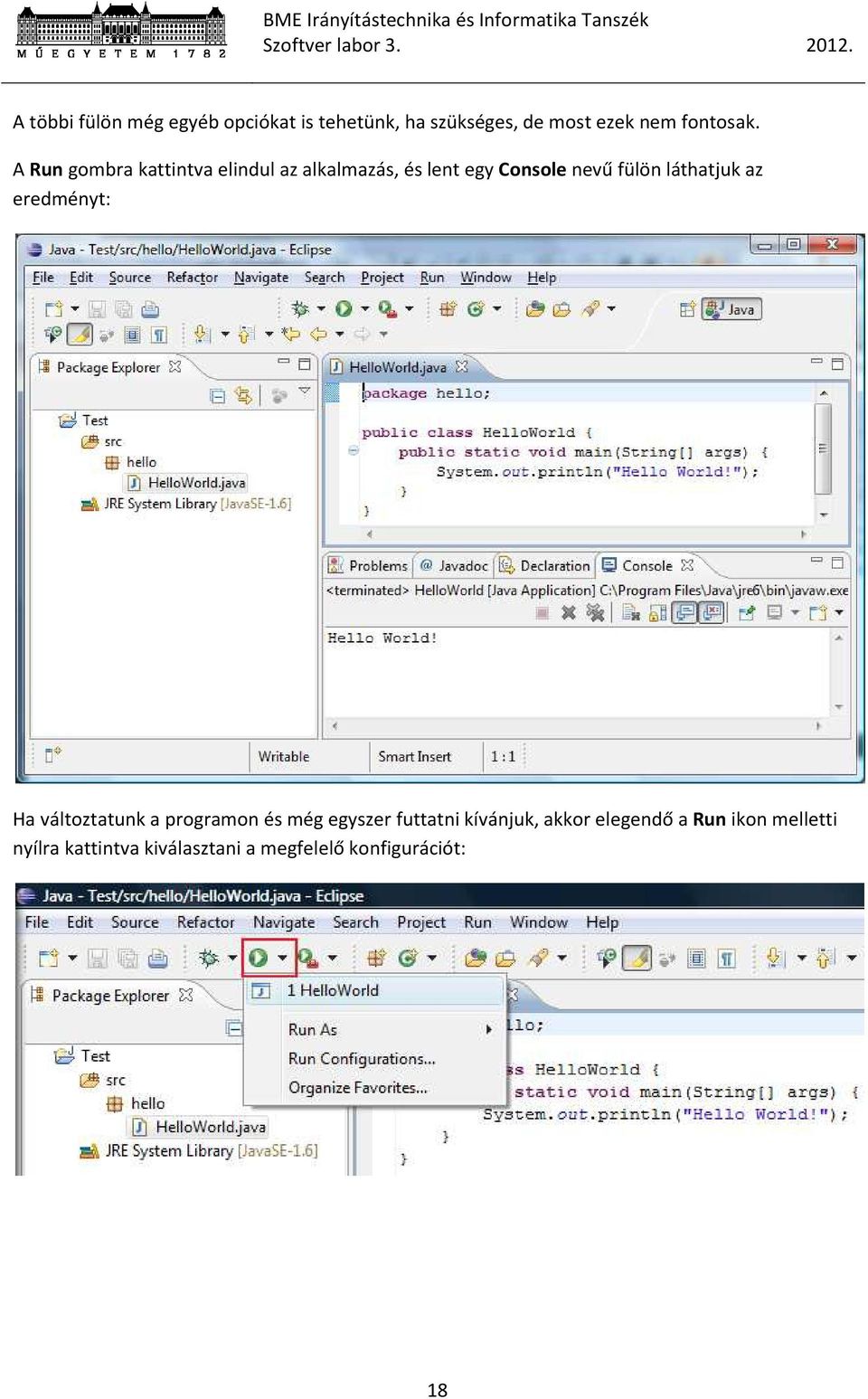868x1399 pixels.
Task: Click the Clear Console icon in the Console toolbar
Action: [x=630, y=613]
